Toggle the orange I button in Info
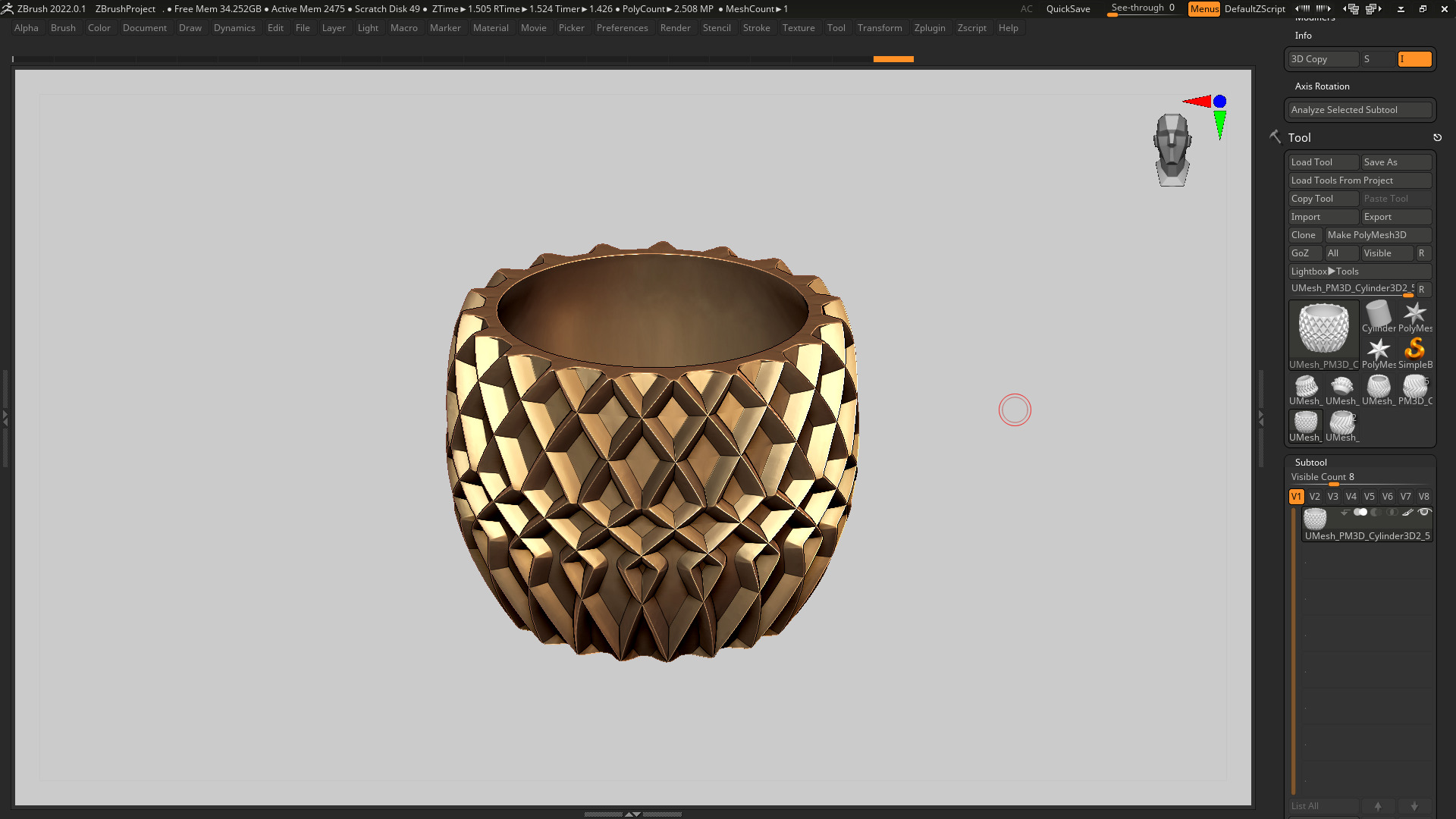 tap(1414, 59)
